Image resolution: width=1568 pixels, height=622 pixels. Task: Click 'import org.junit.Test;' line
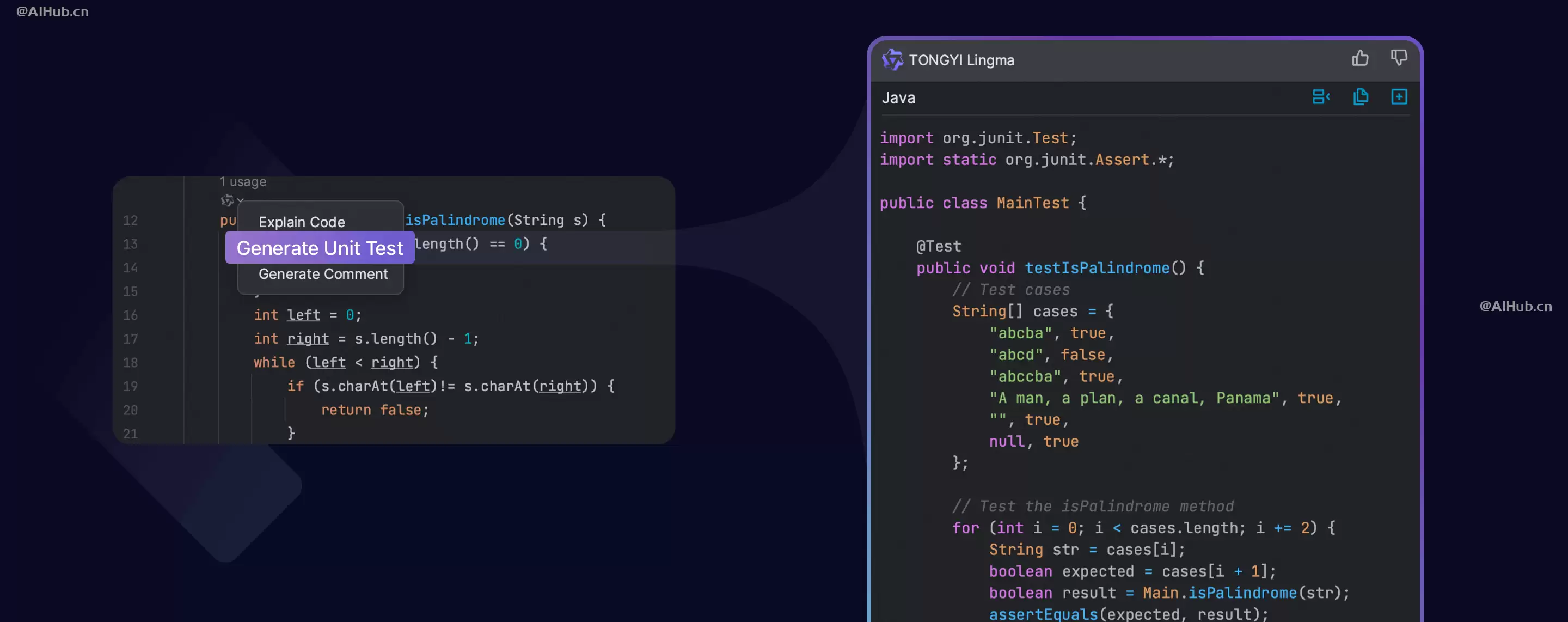978,138
